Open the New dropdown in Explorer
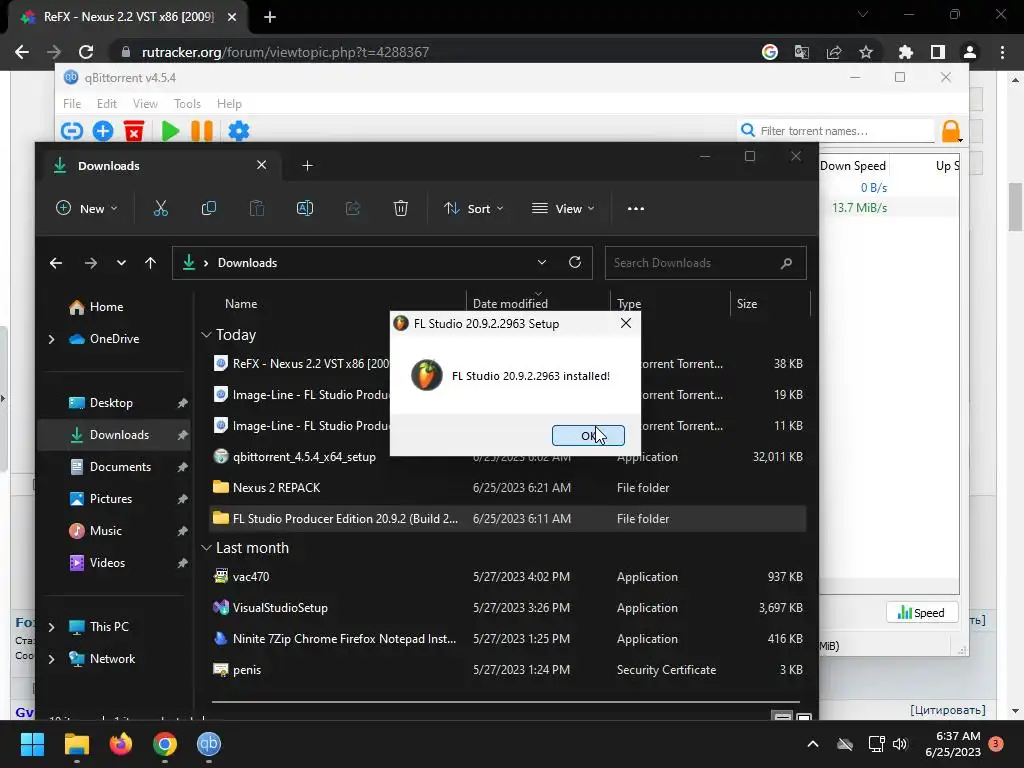Image resolution: width=1024 pixels, height=768 pixels. 87,208
